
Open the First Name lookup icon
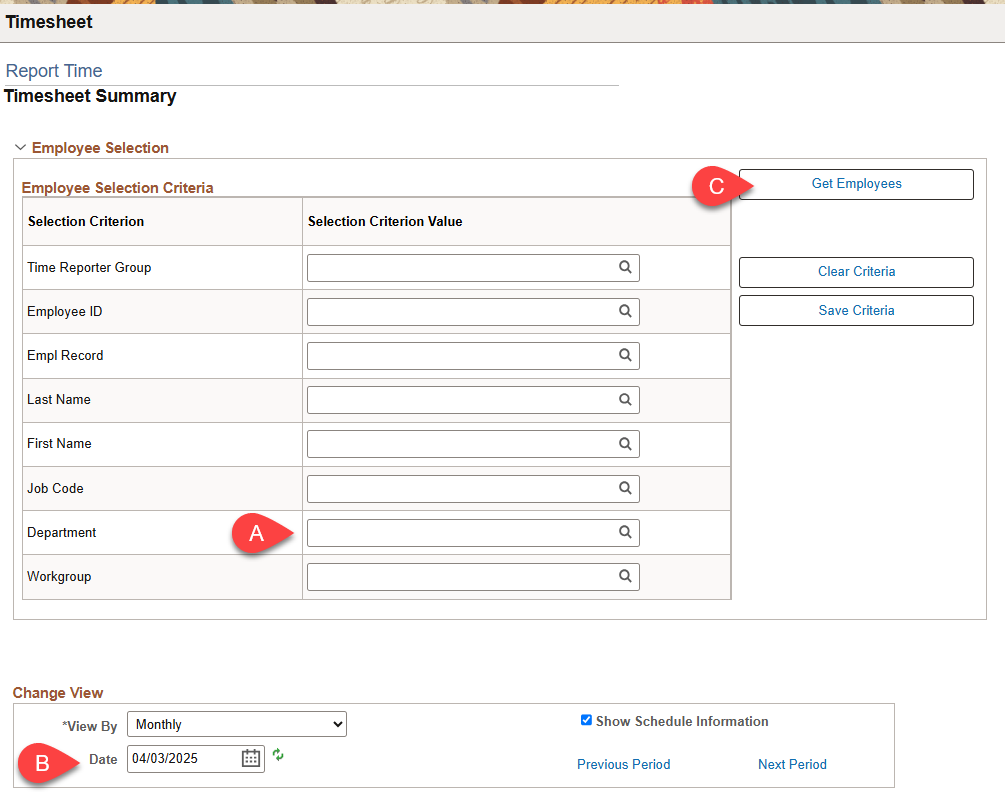(x=625, y=443)
